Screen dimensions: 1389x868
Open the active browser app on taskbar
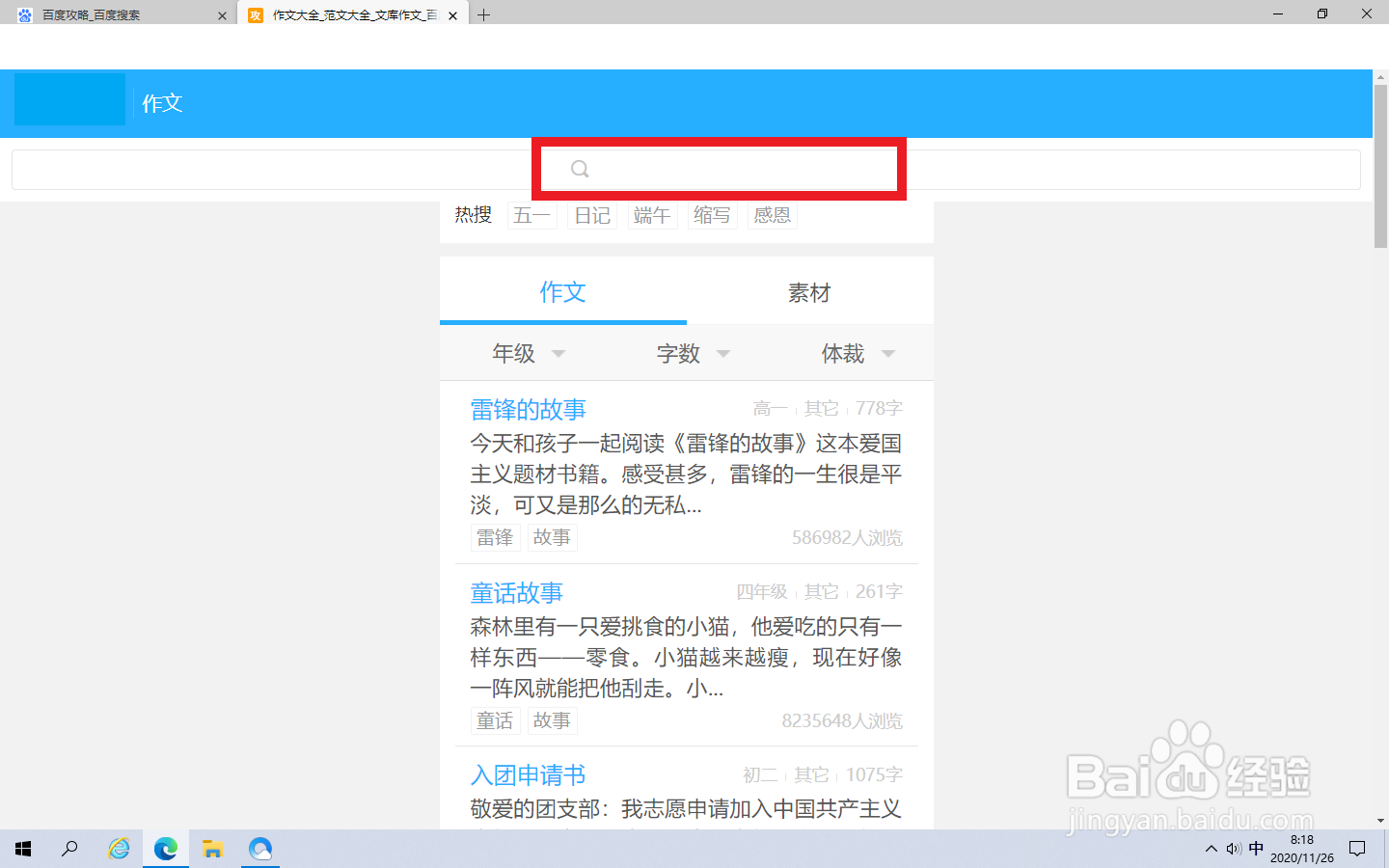click(260, 849)
